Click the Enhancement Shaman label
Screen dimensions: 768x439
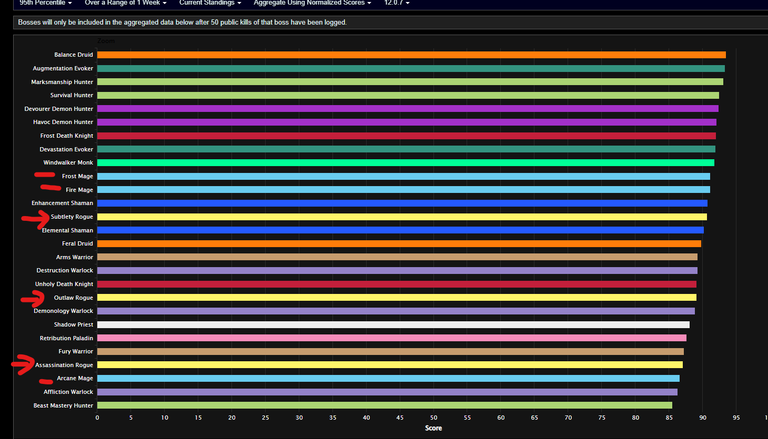point(62,203)
